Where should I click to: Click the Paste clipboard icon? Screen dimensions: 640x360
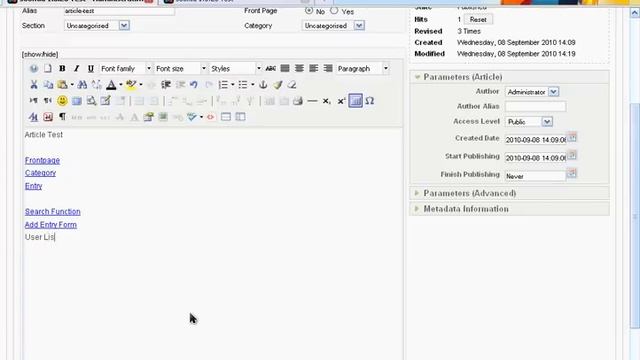[62, 85]
